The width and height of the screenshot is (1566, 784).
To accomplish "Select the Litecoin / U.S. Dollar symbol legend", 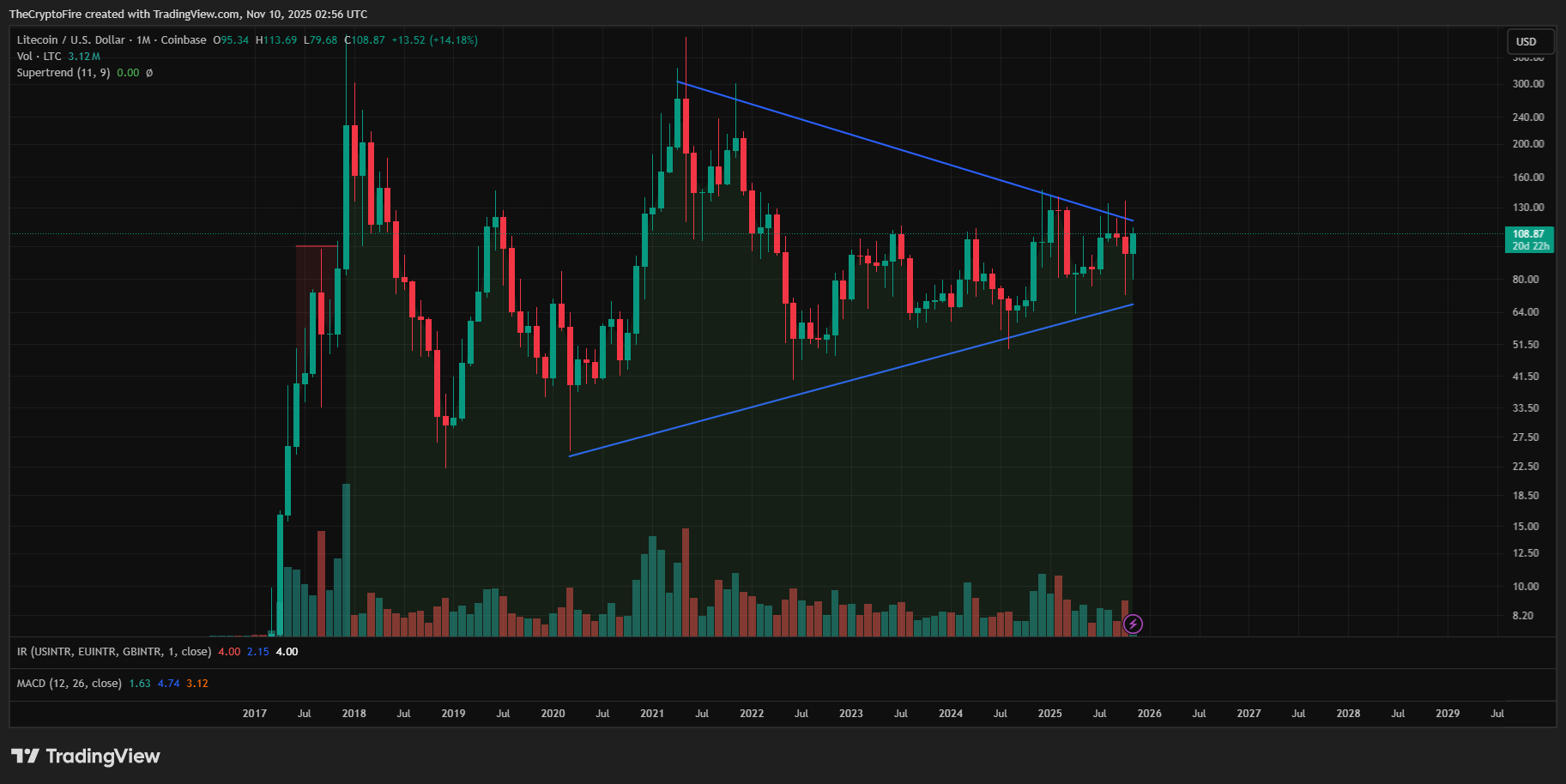I will tap(73, 39).
